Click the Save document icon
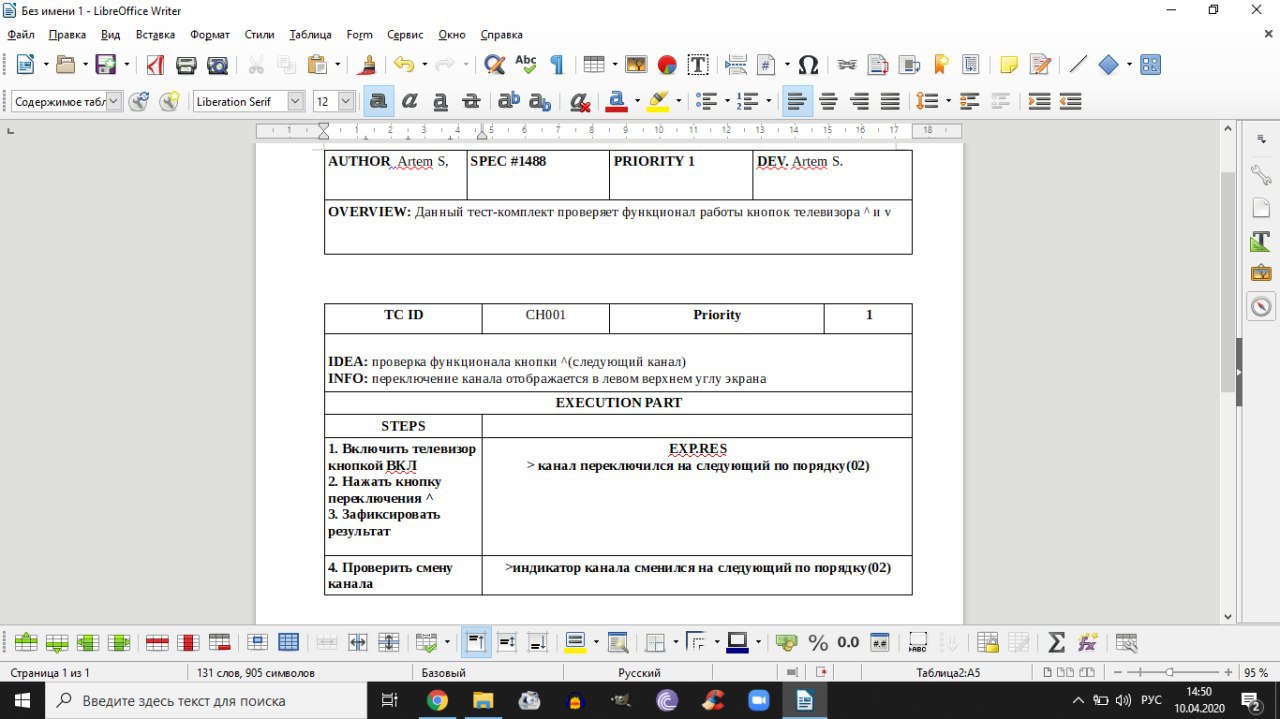 (104, 65)
